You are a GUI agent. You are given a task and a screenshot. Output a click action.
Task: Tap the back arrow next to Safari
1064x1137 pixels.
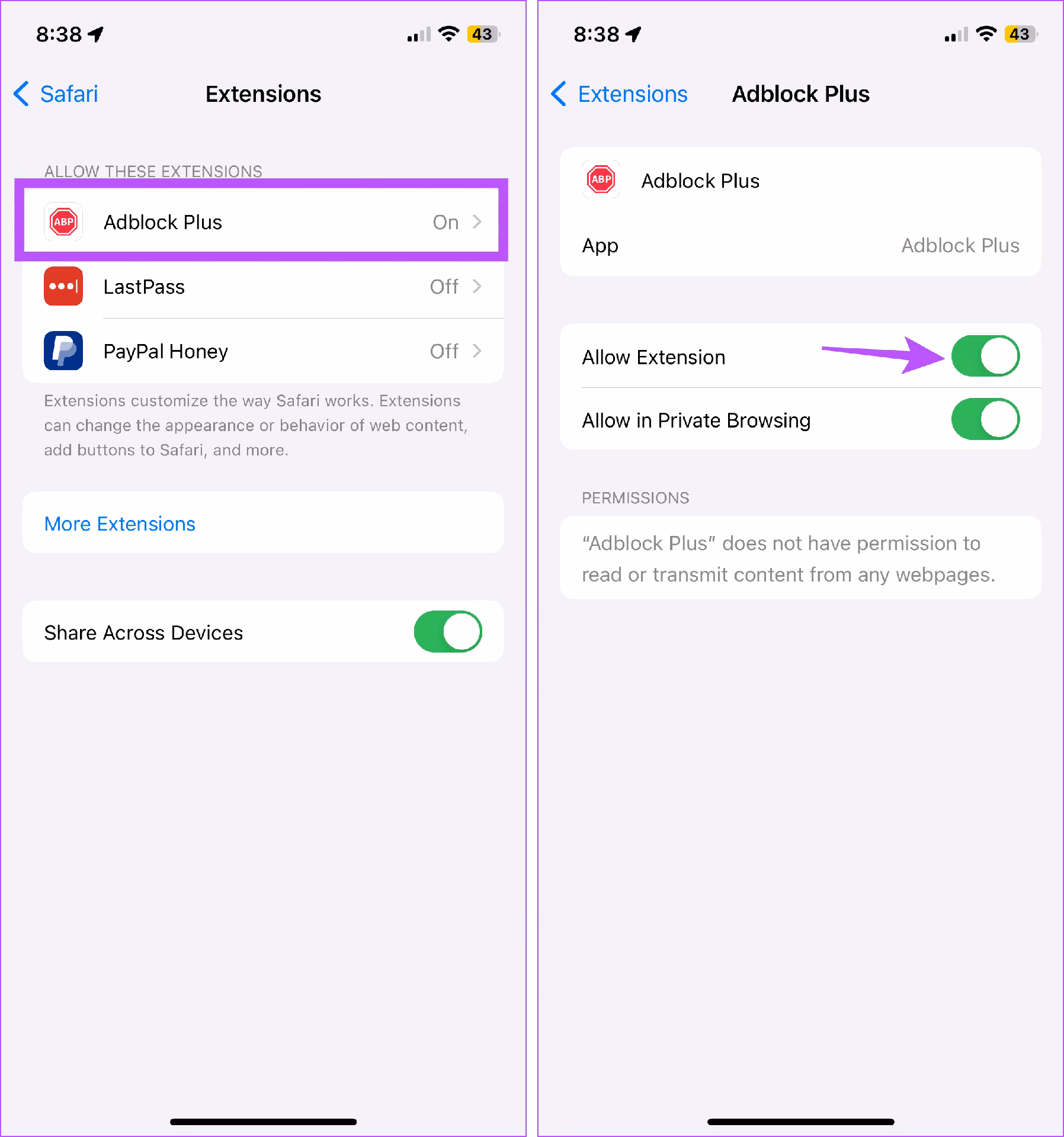pos(21,94)
